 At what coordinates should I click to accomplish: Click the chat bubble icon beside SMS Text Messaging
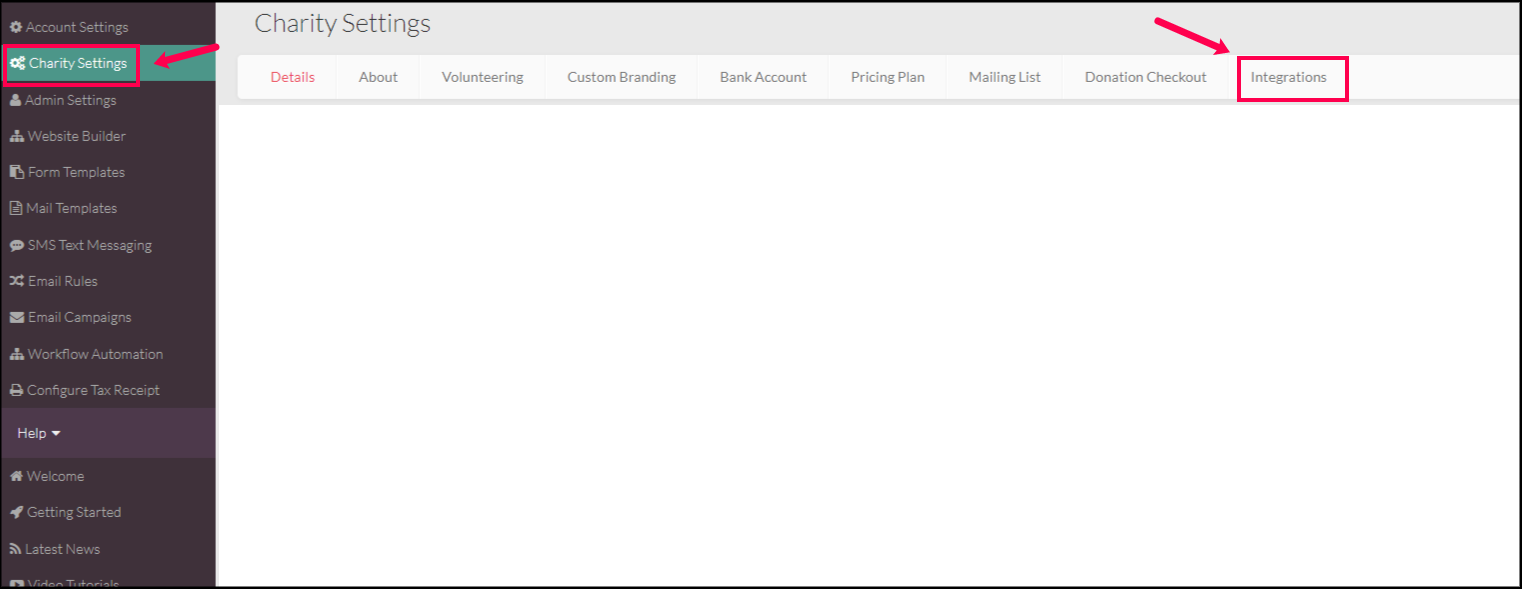pos(17,245)
